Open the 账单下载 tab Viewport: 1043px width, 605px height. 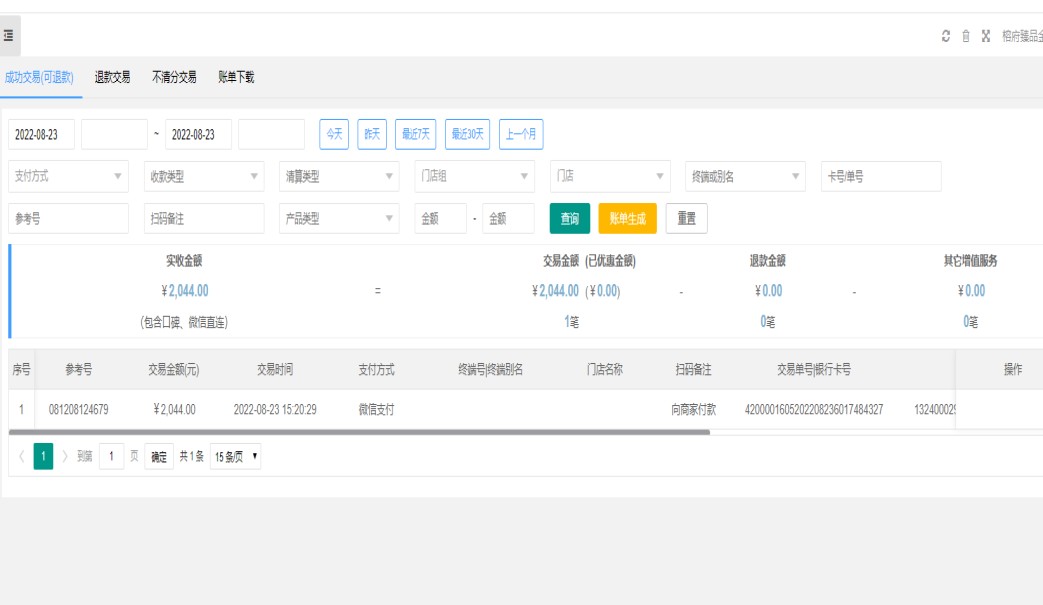coord(236,77)
